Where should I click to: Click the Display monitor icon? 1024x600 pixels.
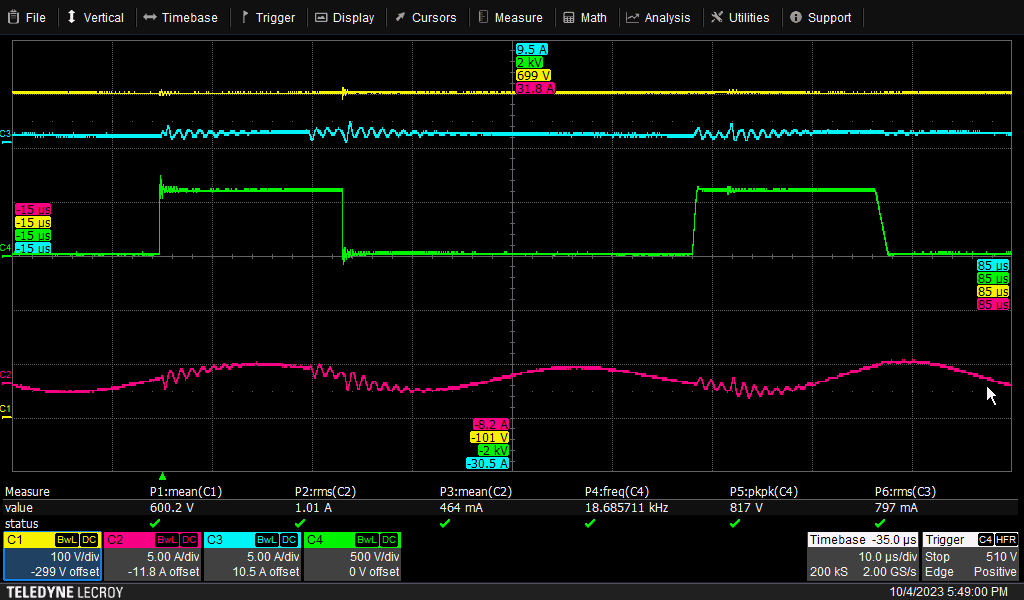click(x=321, y=18)
